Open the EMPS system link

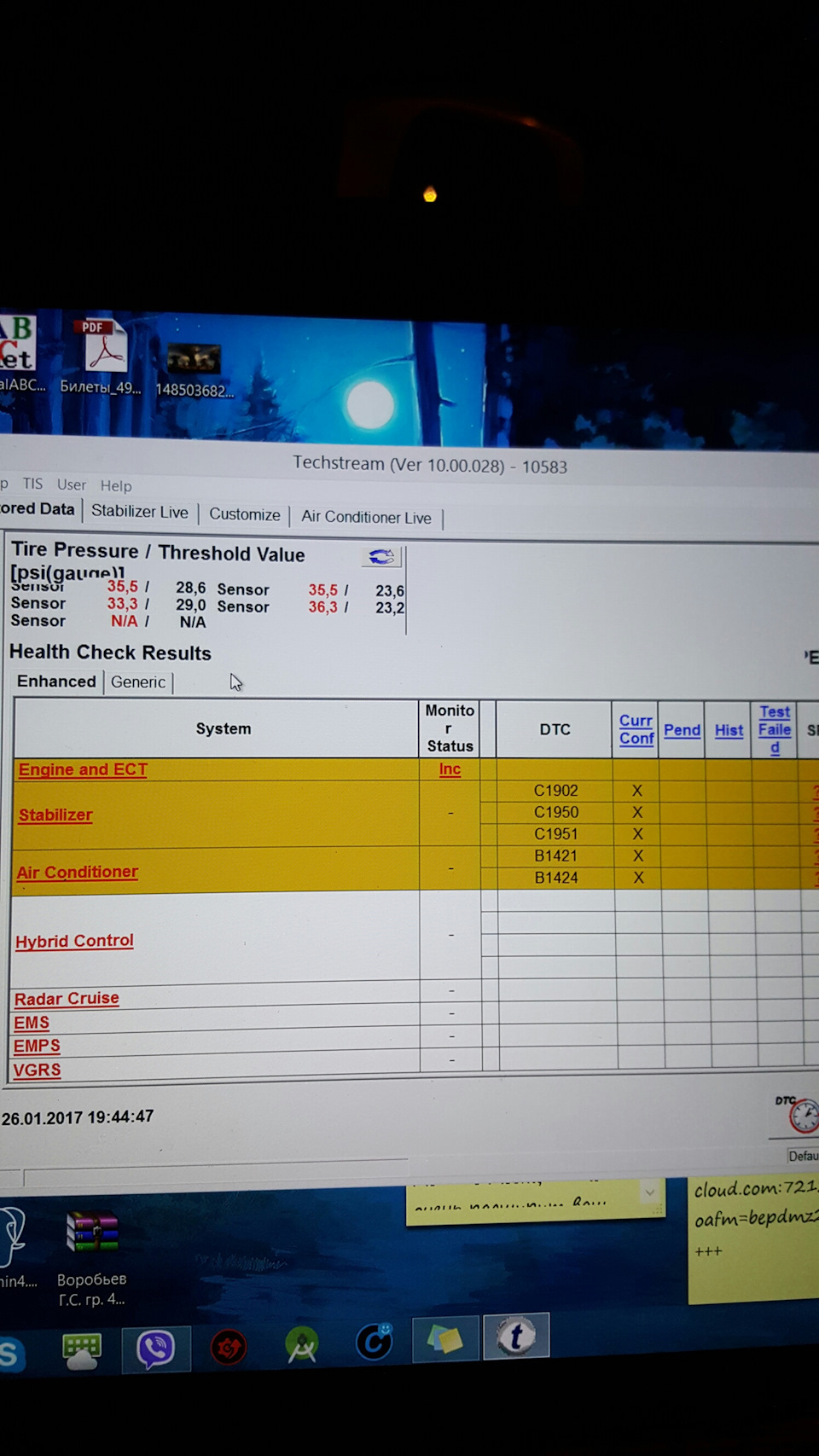tap(37, 1045)
